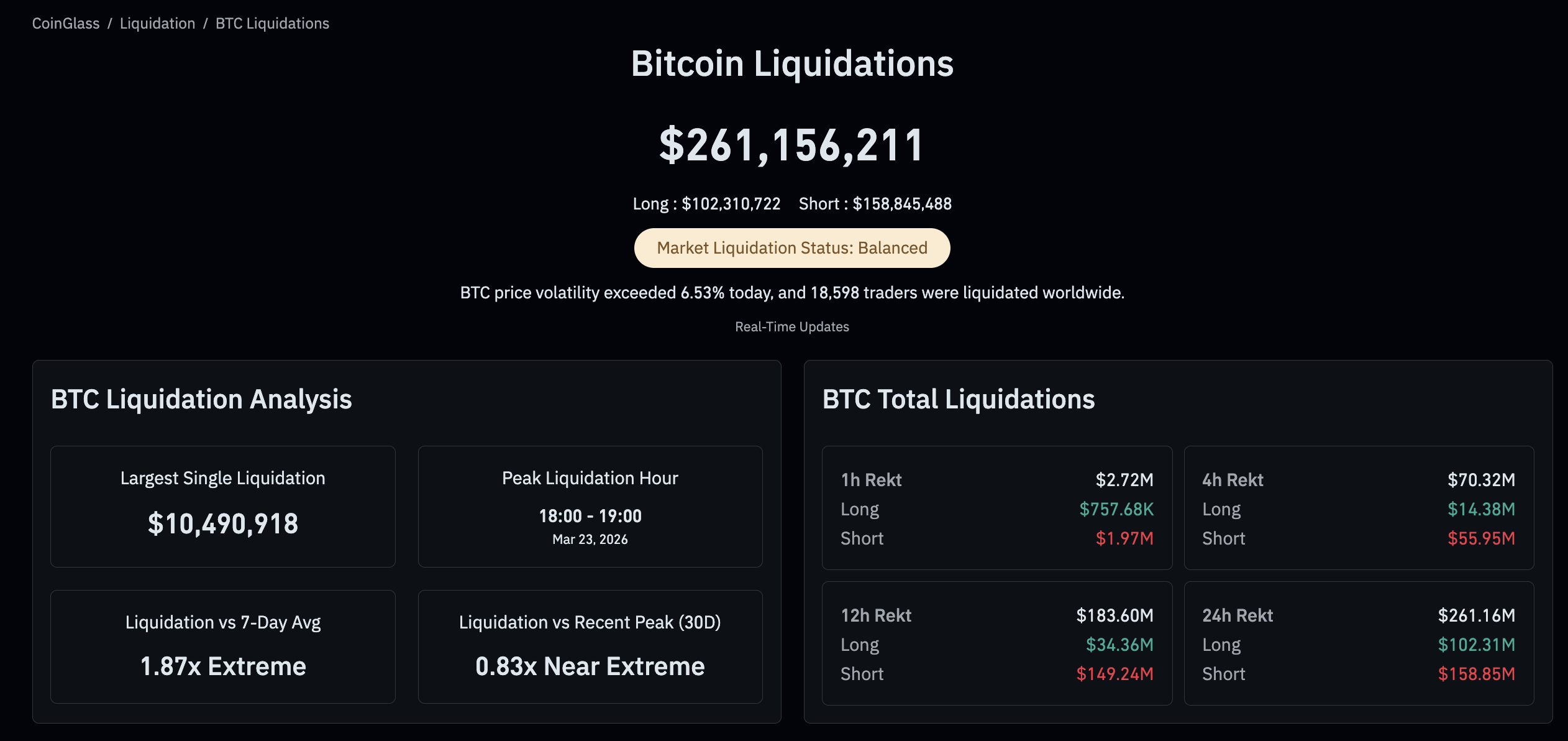
Task: Click the Real-Time Updates label
Action: (791, 326)
